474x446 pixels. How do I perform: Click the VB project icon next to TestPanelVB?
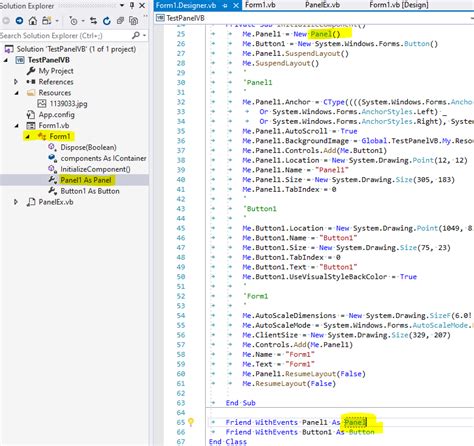20,60
